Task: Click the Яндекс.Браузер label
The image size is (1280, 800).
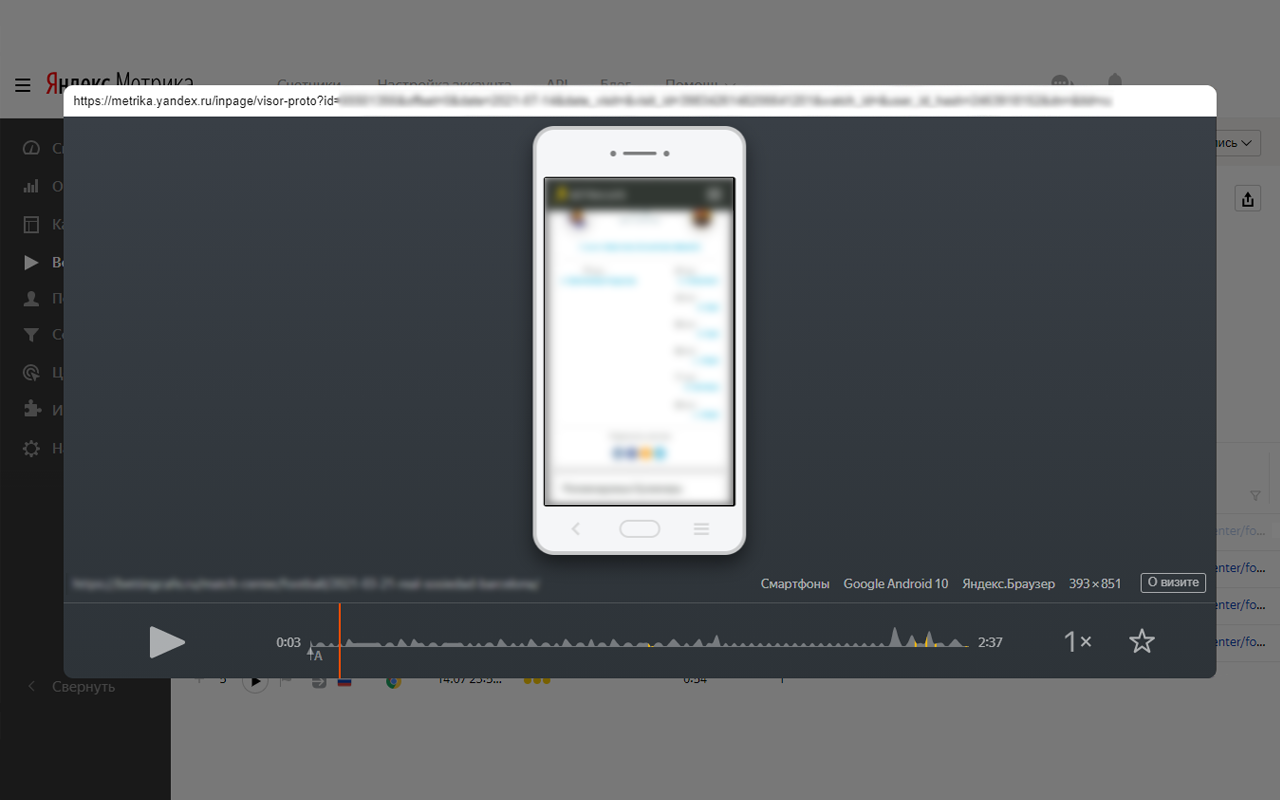Action: 1008,583
